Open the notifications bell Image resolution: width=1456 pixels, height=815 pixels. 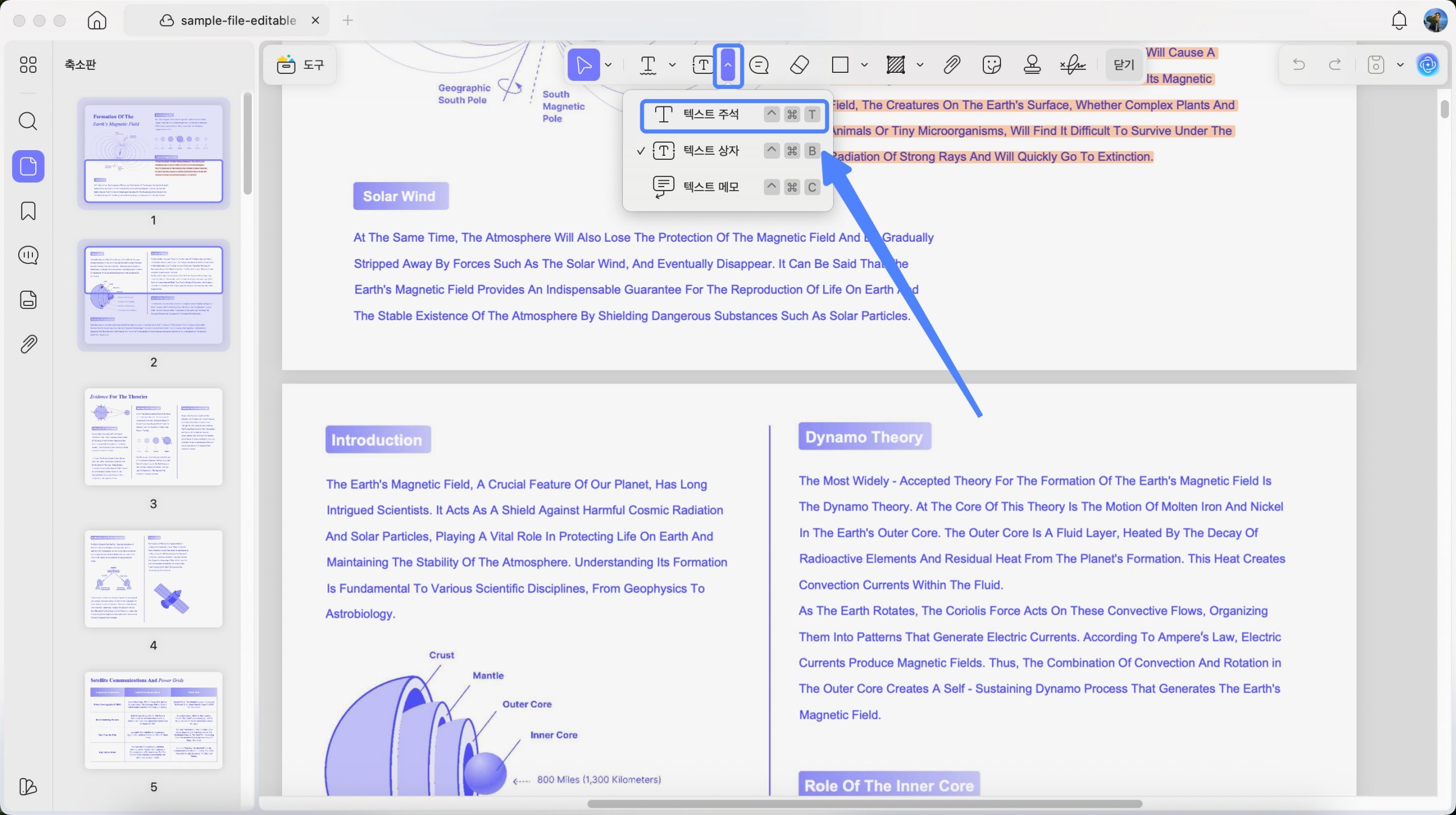(x=1399, y=20)
